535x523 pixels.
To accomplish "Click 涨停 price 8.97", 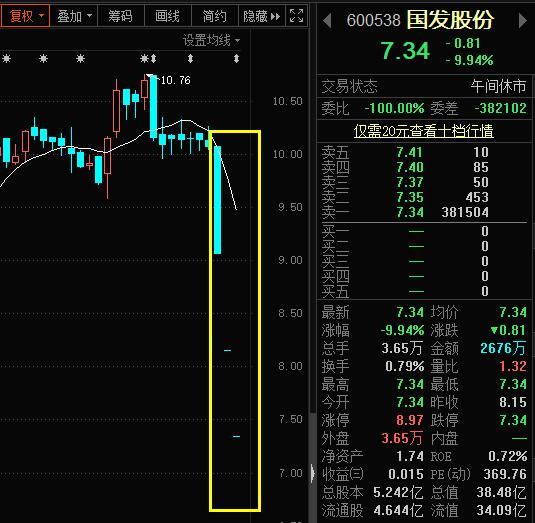I will pos(410,420).
